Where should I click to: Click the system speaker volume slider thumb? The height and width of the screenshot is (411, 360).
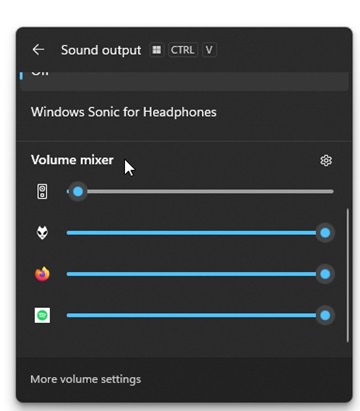click(x=78, y=192)
